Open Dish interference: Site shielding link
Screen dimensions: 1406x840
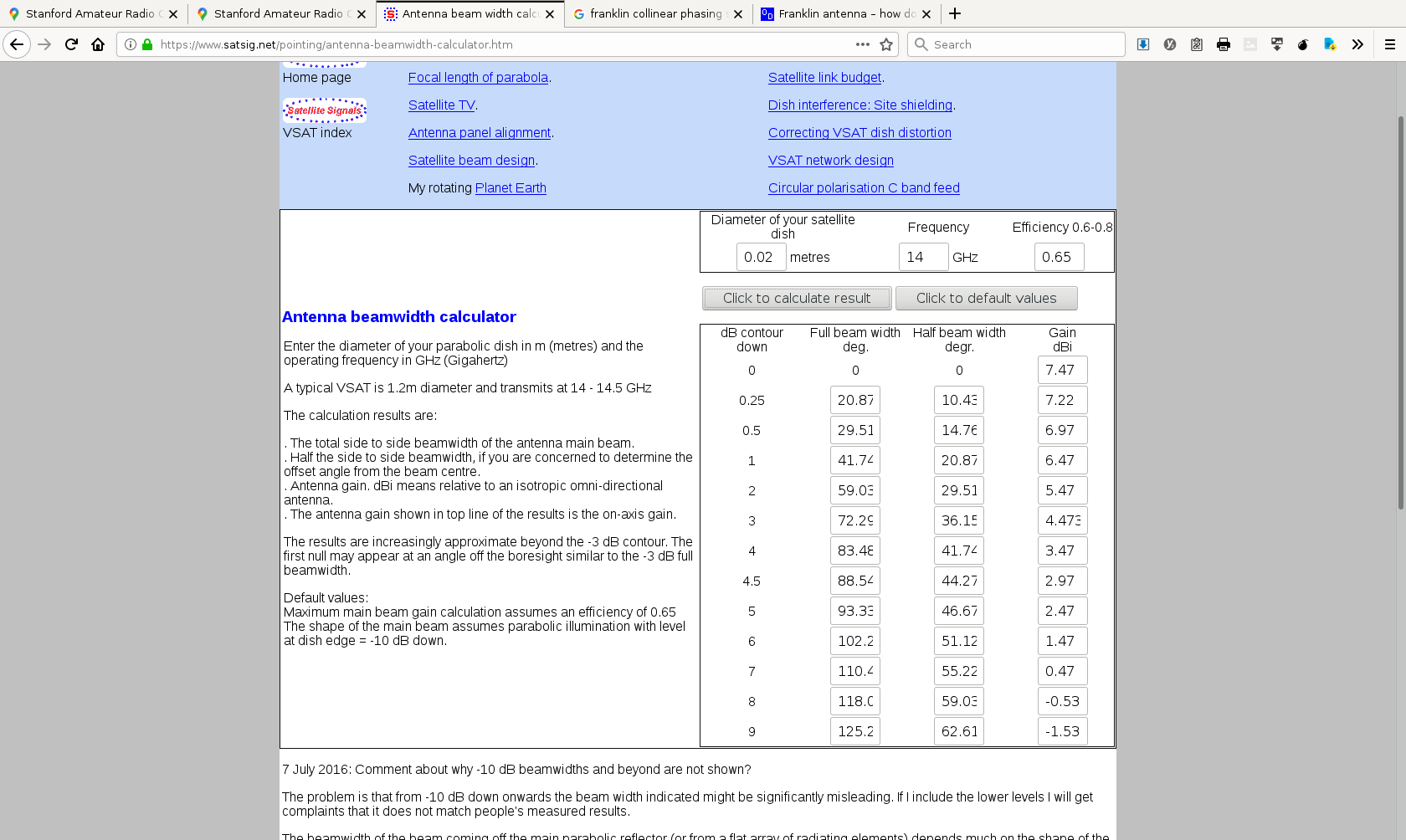pos(860,105)
